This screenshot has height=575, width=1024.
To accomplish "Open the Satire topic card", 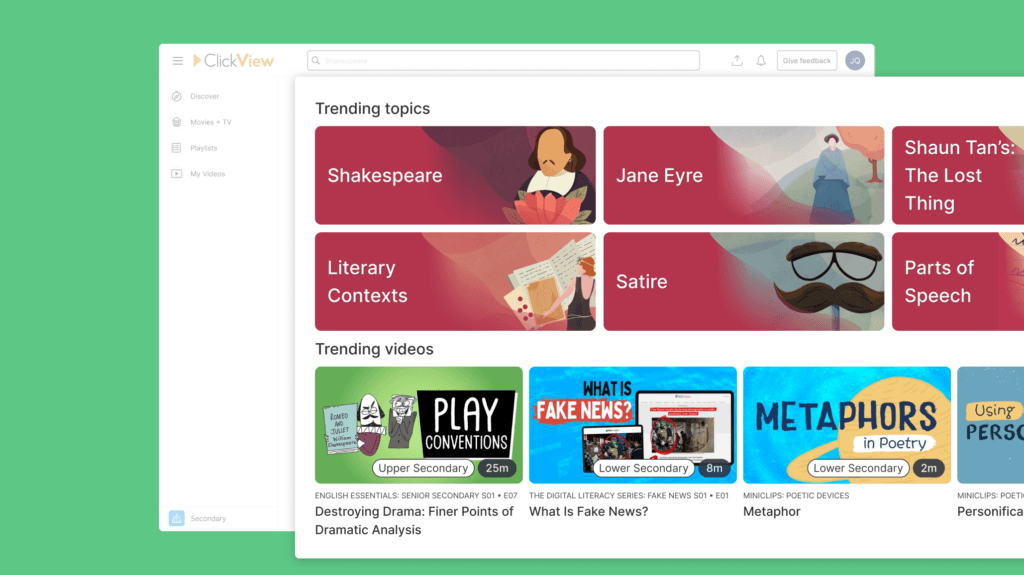I will click(x=743, y=281).
